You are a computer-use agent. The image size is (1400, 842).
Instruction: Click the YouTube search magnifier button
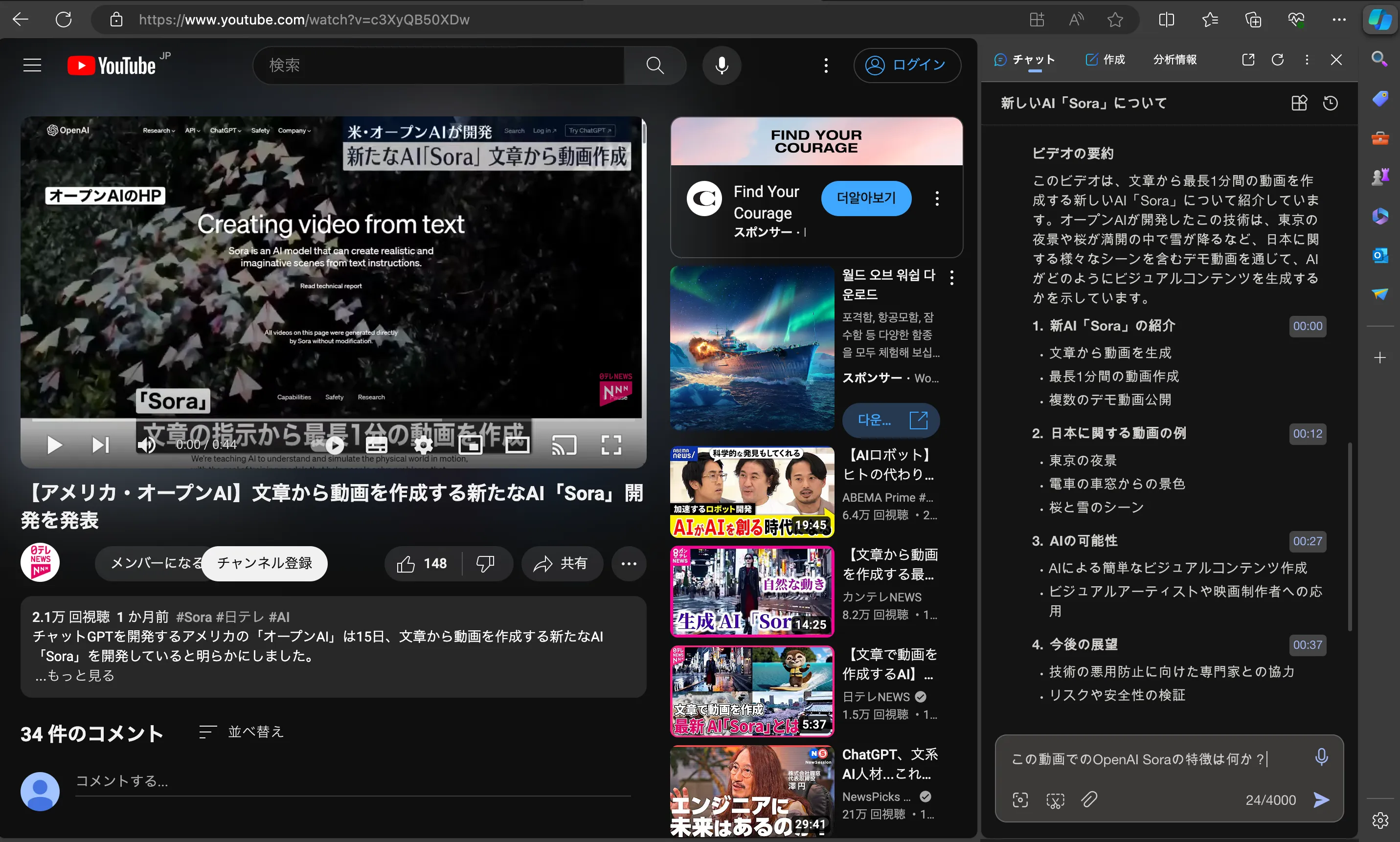(x=655, y=65)
